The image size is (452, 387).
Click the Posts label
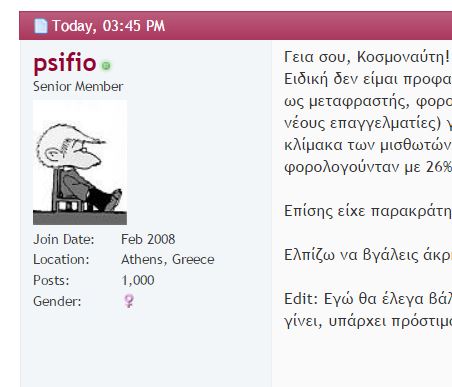pyautogui.click(x=51, y=280)
